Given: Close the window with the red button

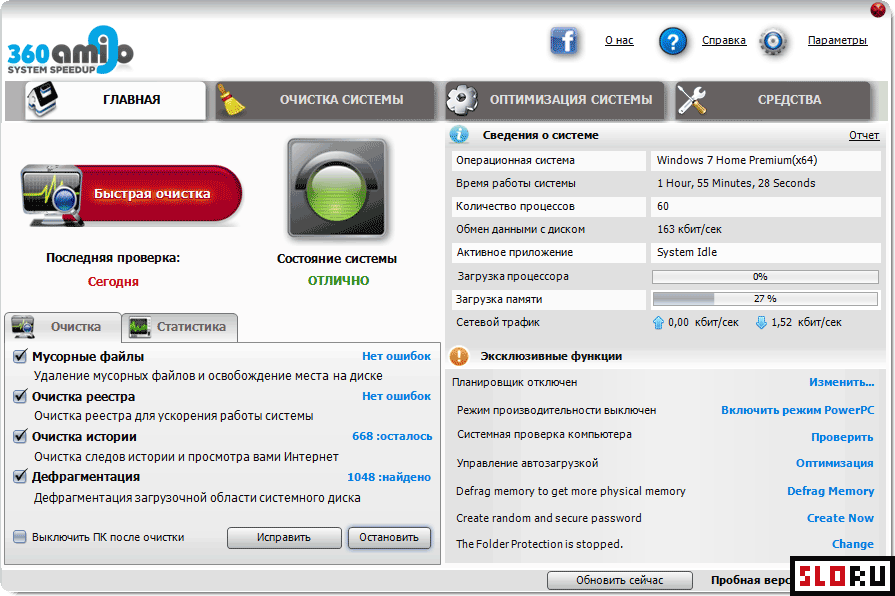Looking at the screenshot, I should pos(878,9).
